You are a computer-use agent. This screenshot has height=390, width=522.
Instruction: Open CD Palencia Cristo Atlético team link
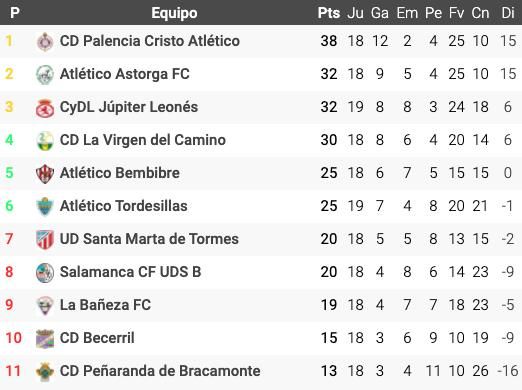click(x=150, y=41)
